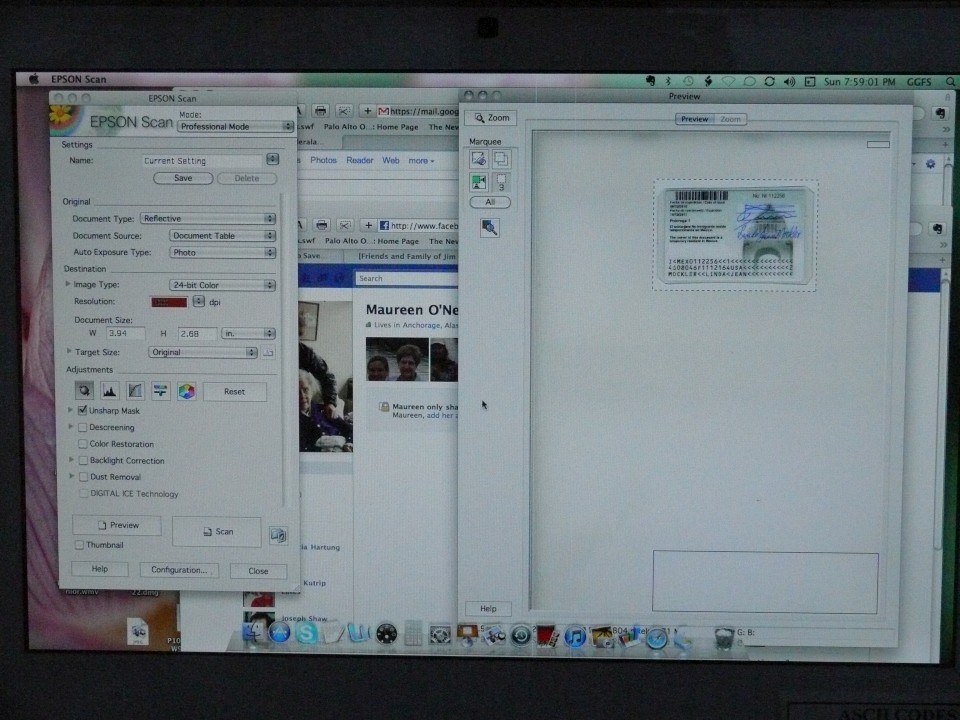Open the Histogram Adjustment tool
The image size is (960, 720).
click(x=110, y=390)
